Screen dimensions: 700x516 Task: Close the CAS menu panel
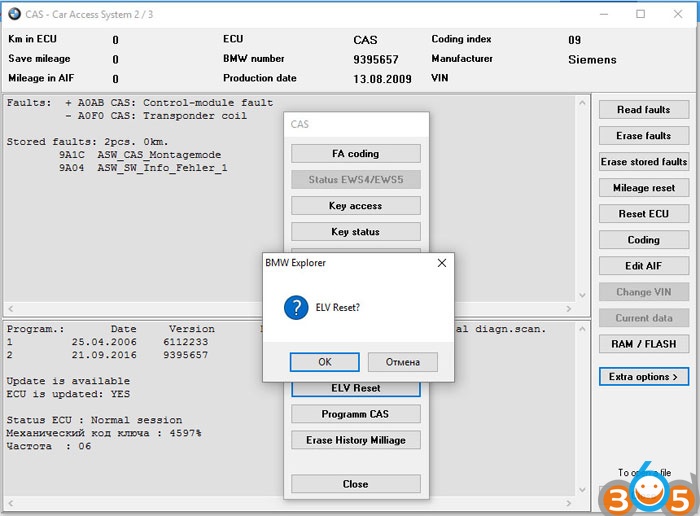(x=355, y=484)
